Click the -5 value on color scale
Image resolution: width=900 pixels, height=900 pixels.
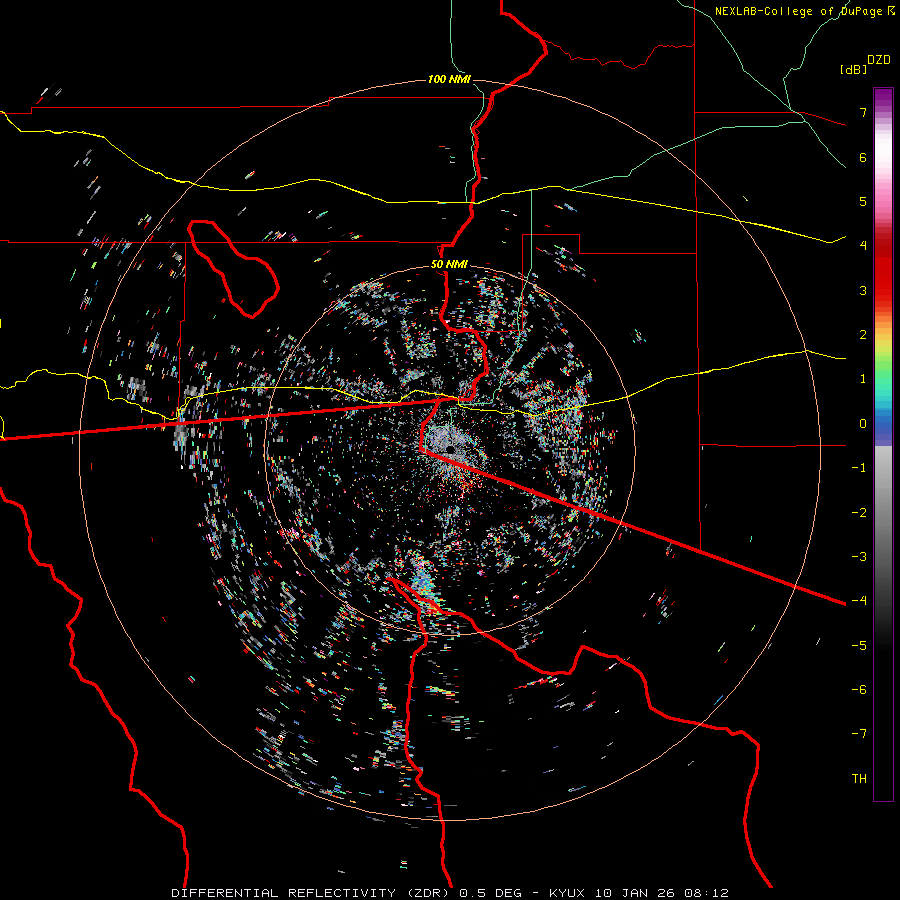(859, 646)
